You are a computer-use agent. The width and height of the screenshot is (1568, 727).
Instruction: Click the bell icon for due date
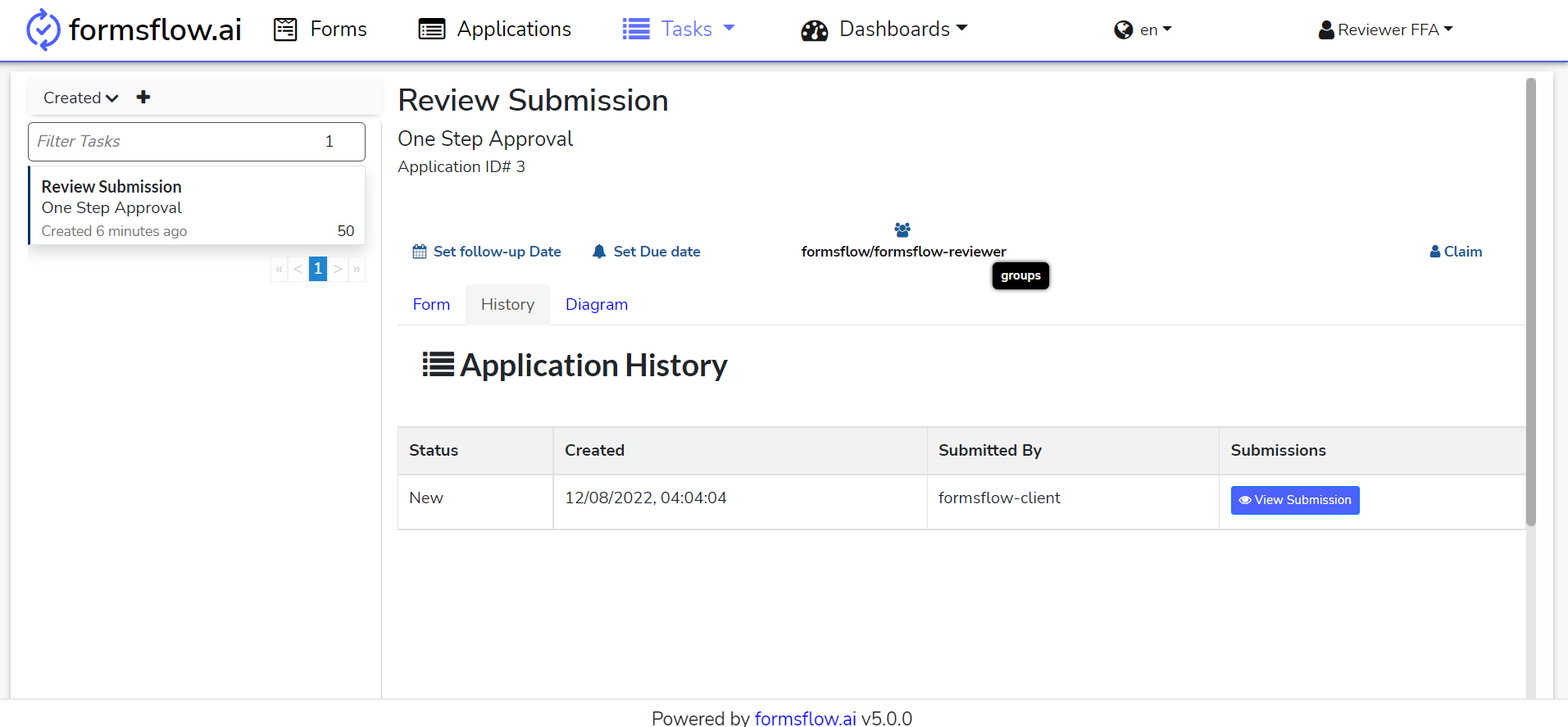tap(599, 252)
